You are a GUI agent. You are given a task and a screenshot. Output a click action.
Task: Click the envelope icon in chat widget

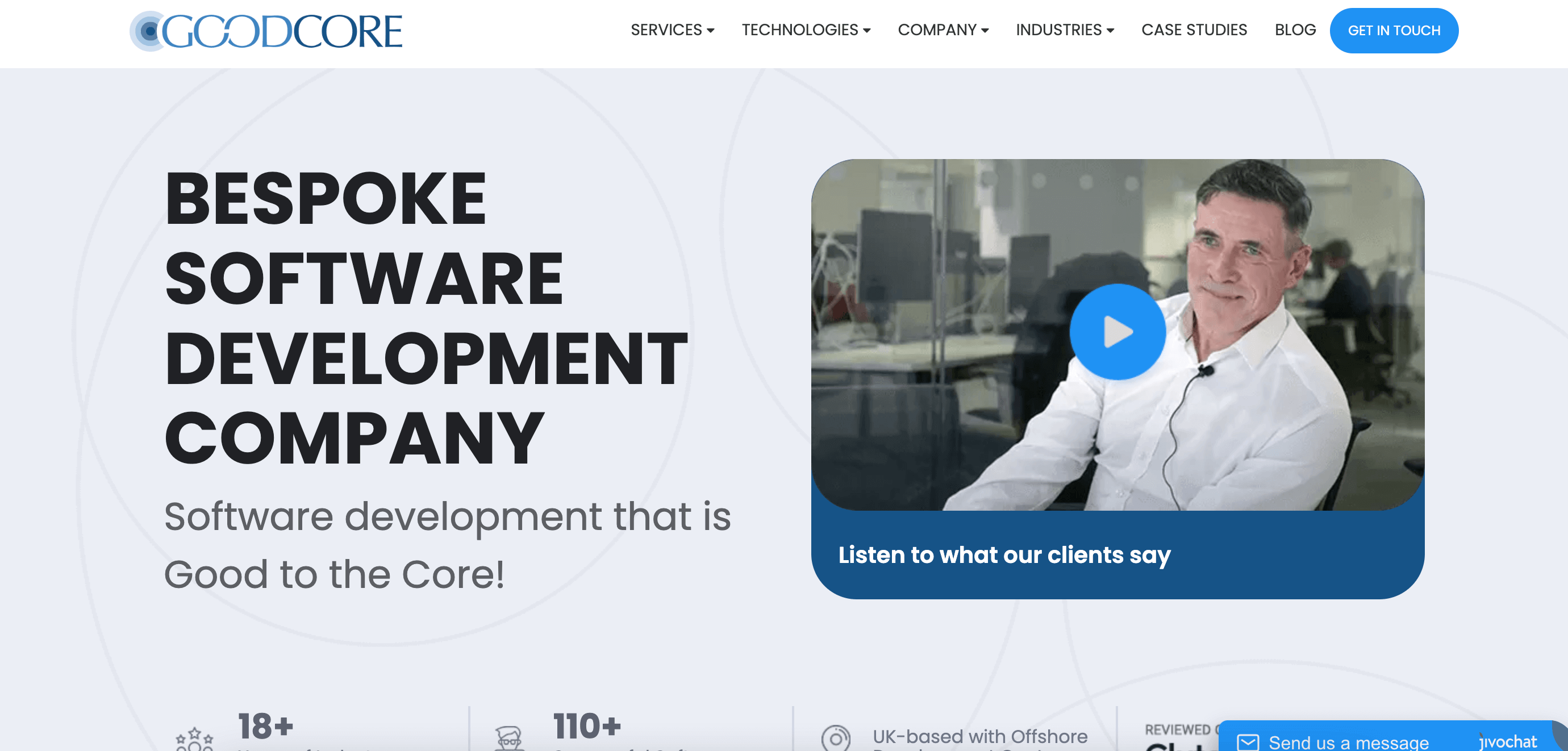[1247, 742]
